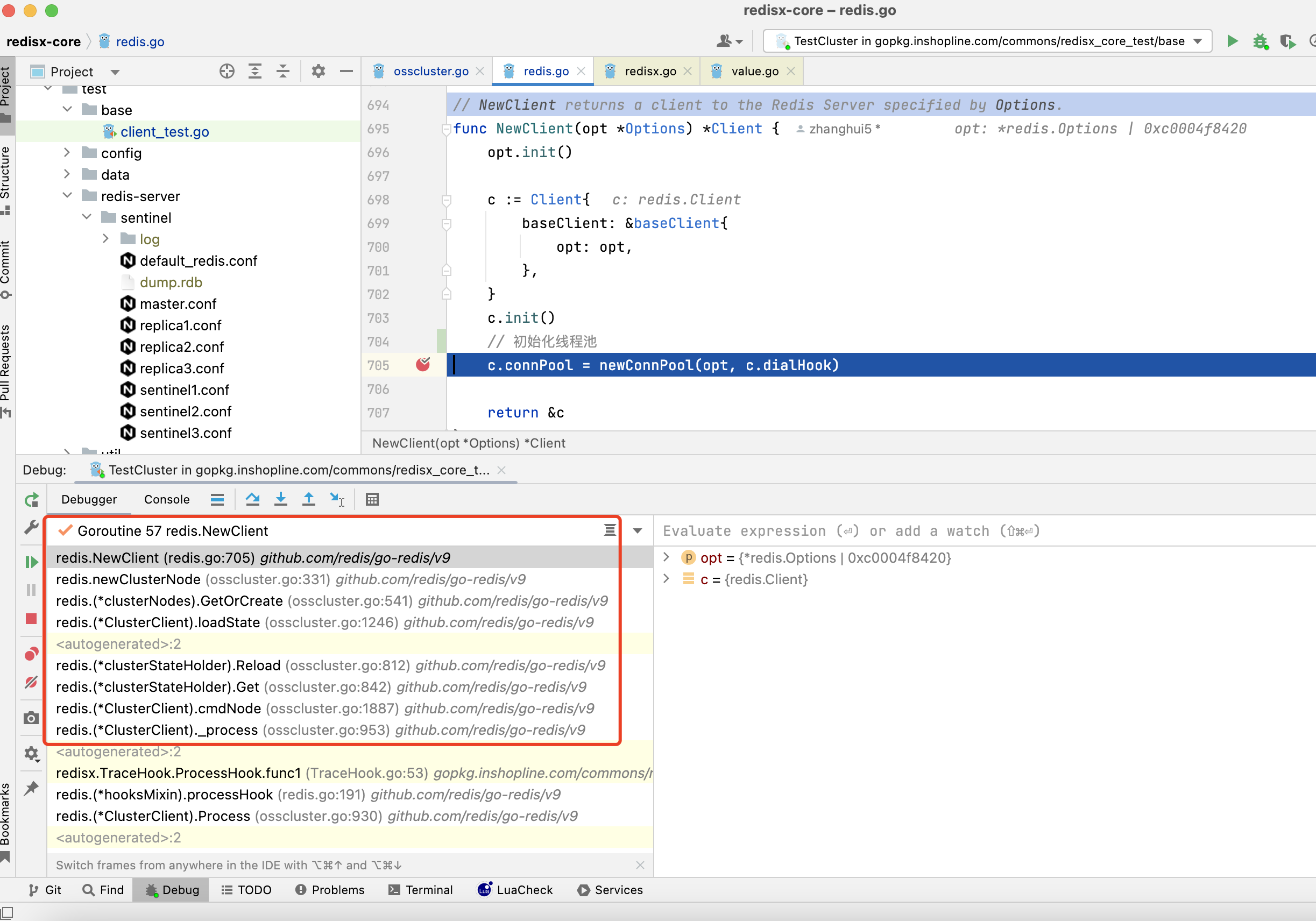Close the redis.go tab
The height and width of the screenshot is (921, 1316).
[581, 71]
